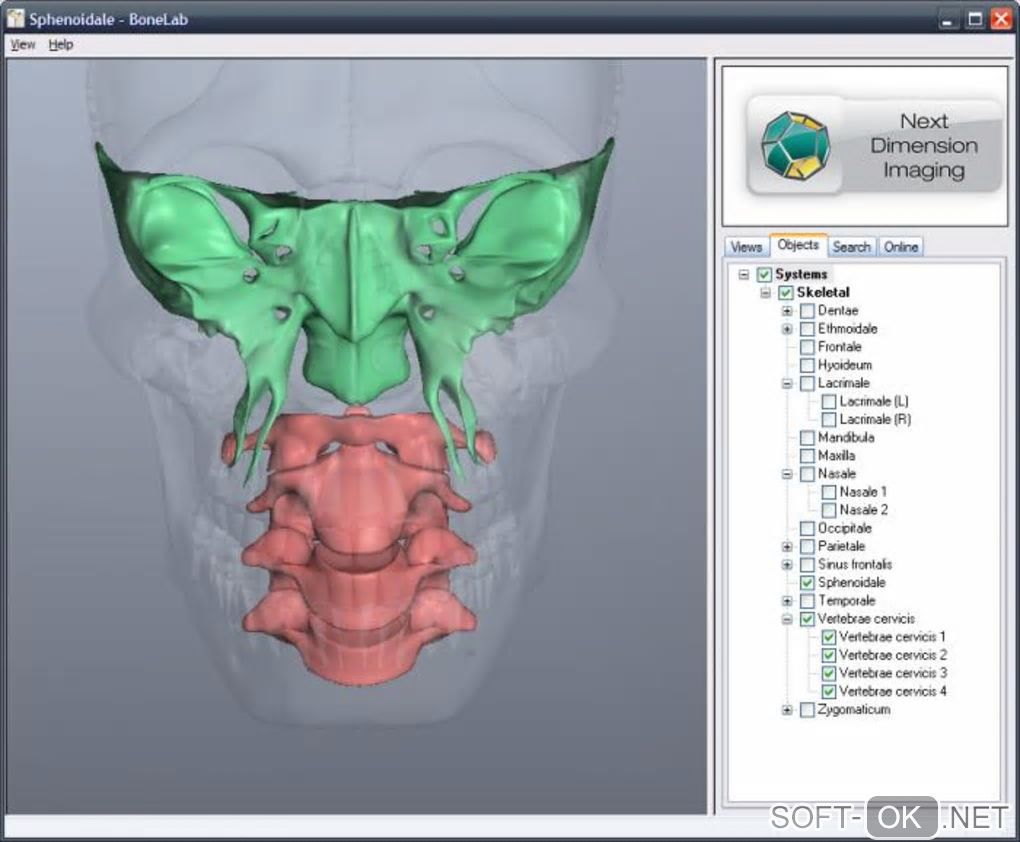Open the Help menu
Screen dimensions: 1020x842
tap(60, 45)
